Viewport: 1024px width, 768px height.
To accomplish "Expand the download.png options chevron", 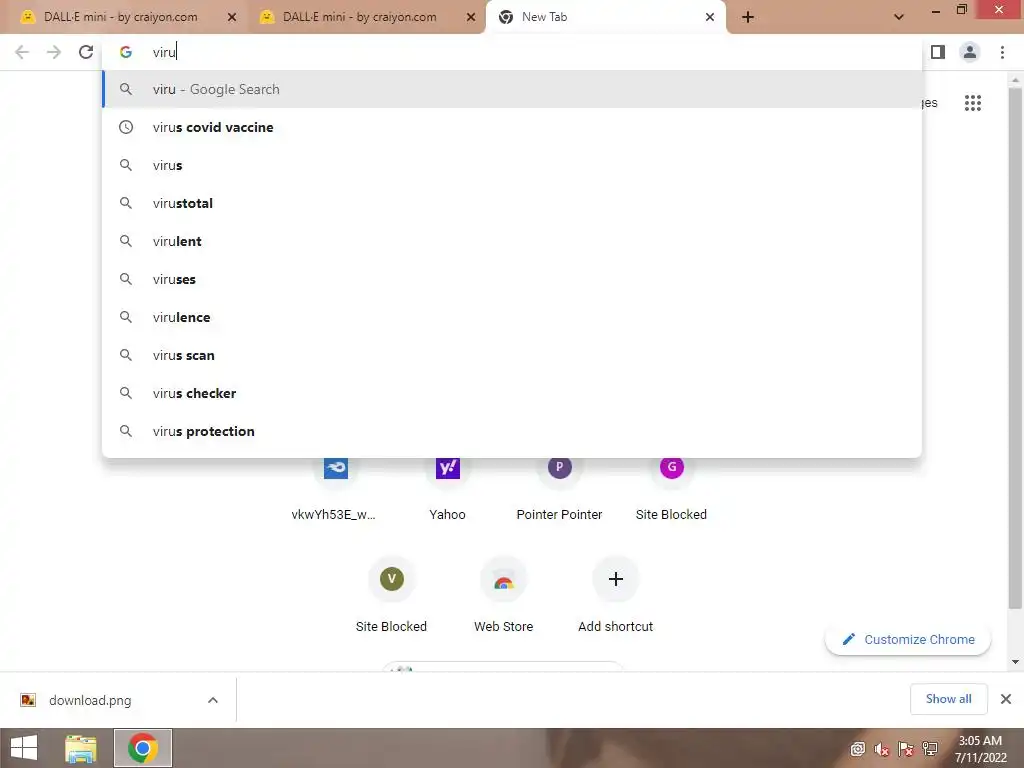I will 213,700.
